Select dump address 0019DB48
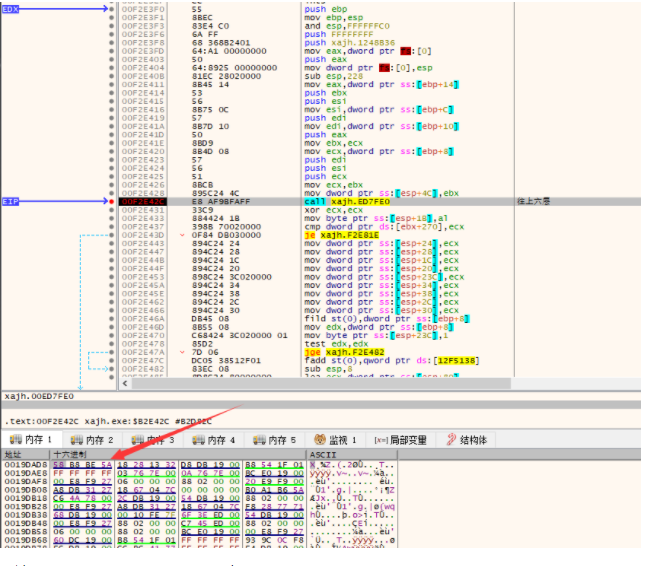This screenshot has height=566, width=653. [x=26, y=523]
